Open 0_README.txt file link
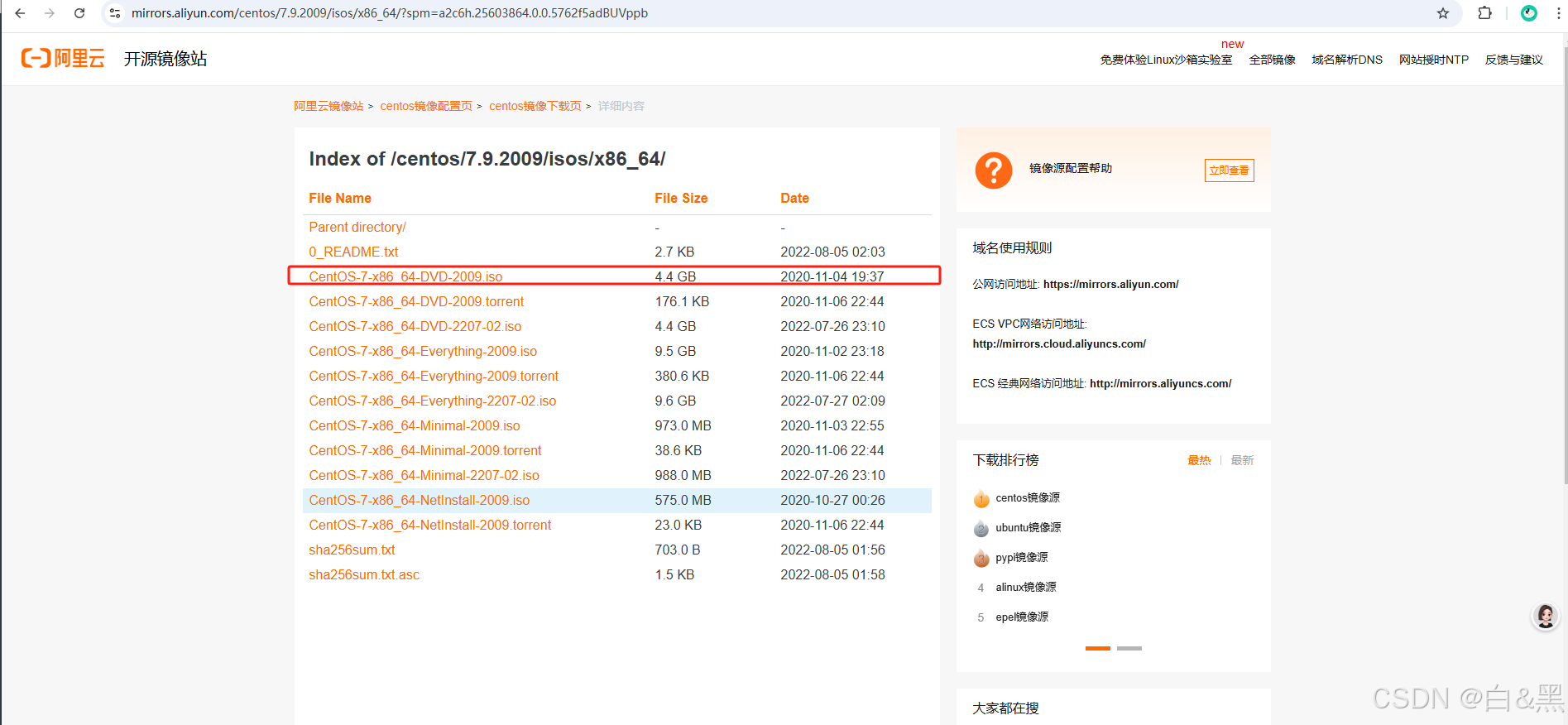The image size is (1568, 725). (353, 252)
